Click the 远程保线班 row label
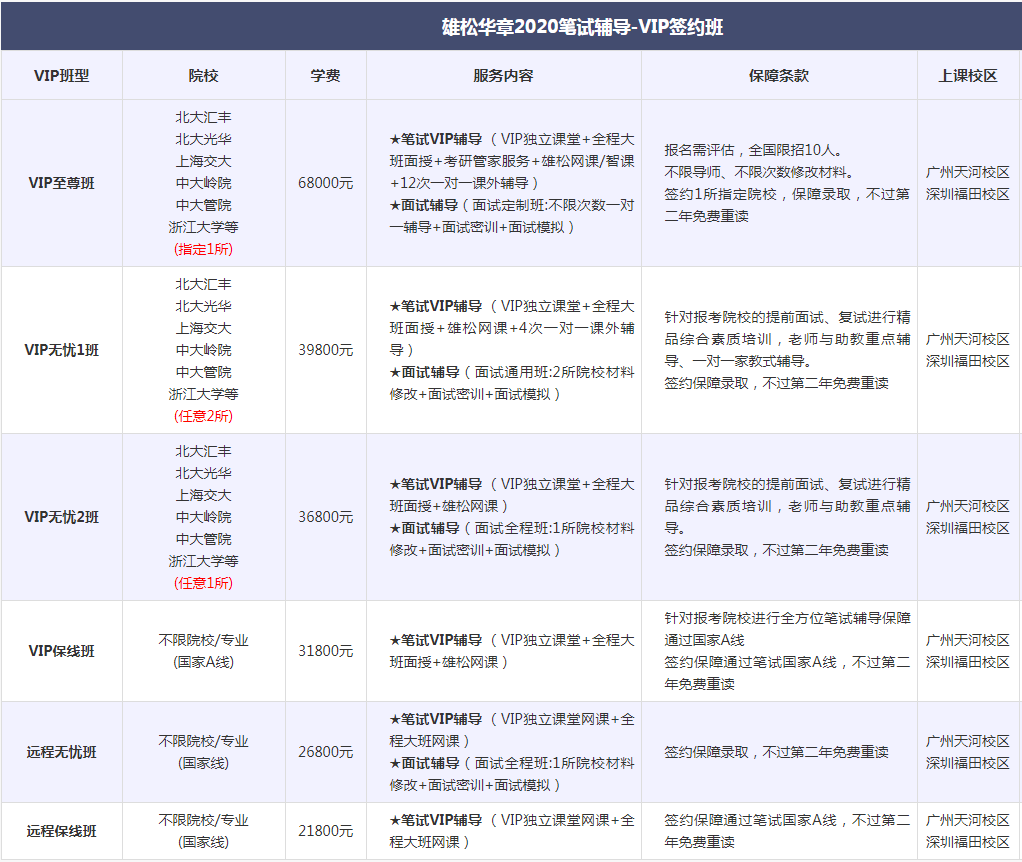This screenshot has height=862, width=1022. pos(62,830)
